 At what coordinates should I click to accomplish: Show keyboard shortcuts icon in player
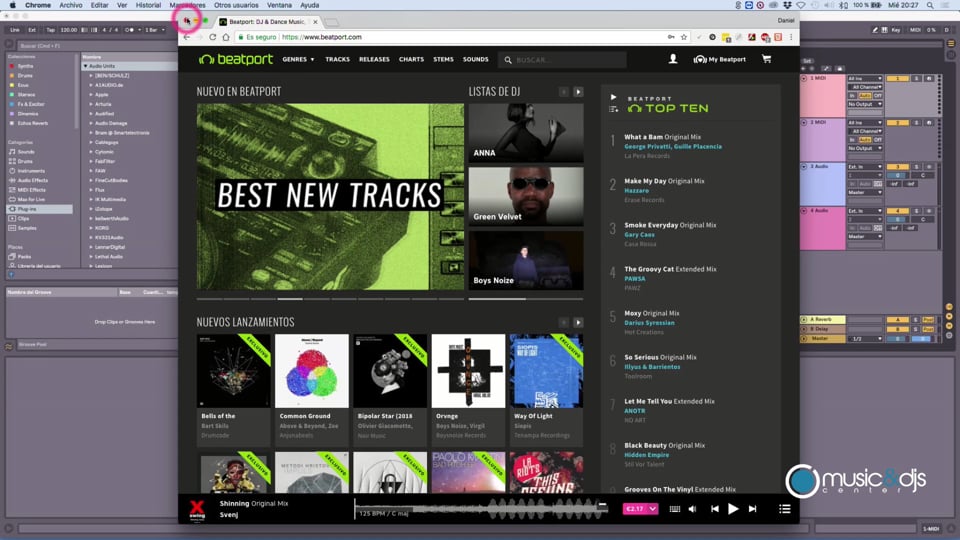[675, 509]
